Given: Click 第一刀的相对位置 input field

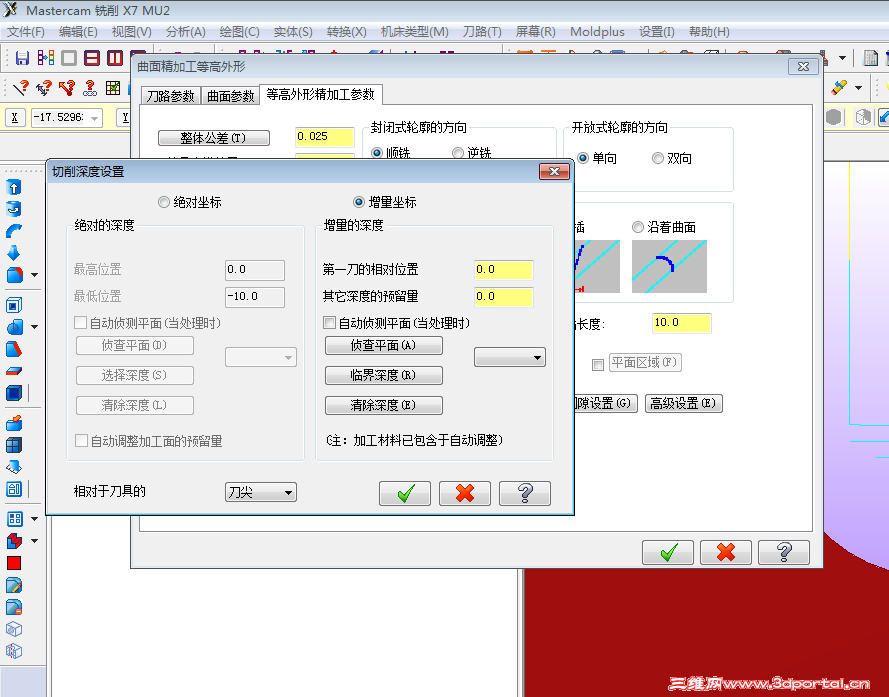Looking at the screenshot, I should click(x=503, y=269).
